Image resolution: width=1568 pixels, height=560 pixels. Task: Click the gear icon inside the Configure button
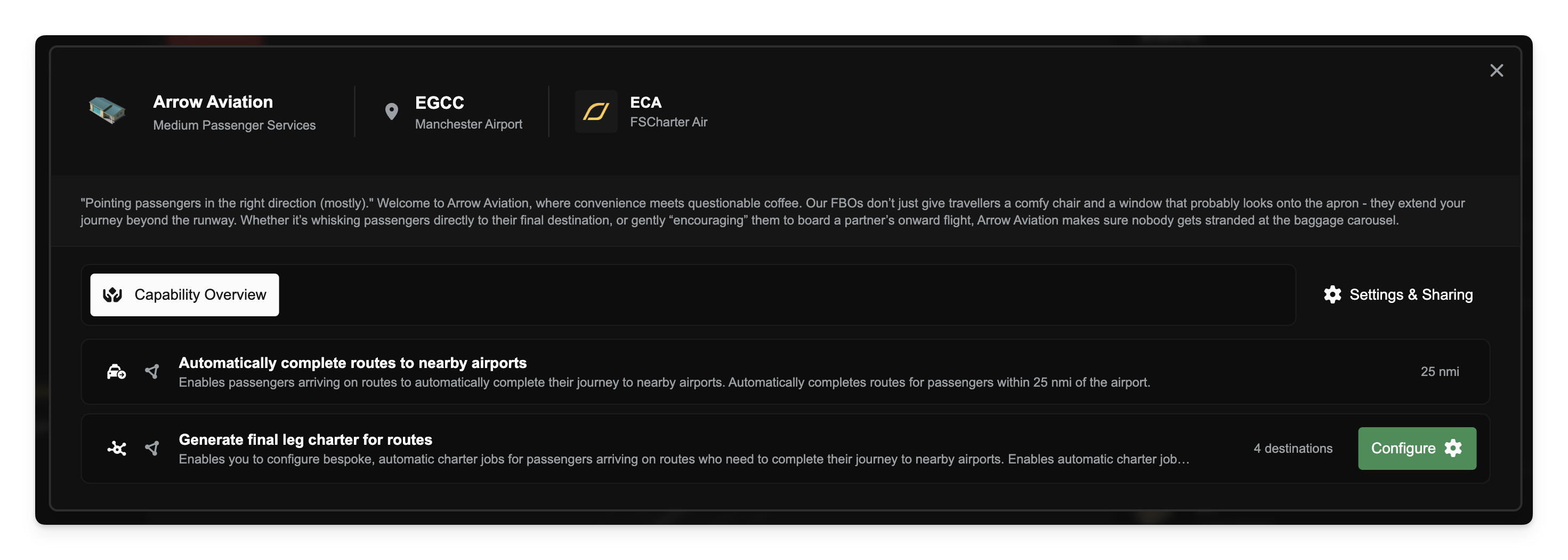tap(1453, 449)
